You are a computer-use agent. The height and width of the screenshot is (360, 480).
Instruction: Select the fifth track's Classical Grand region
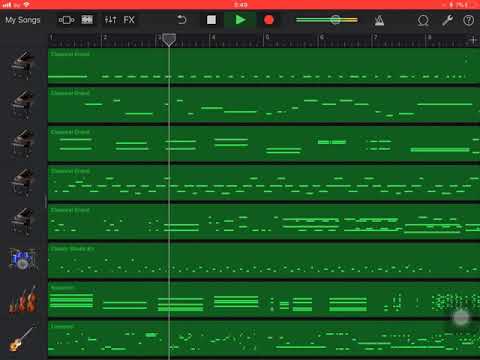(x=264, y=222)
